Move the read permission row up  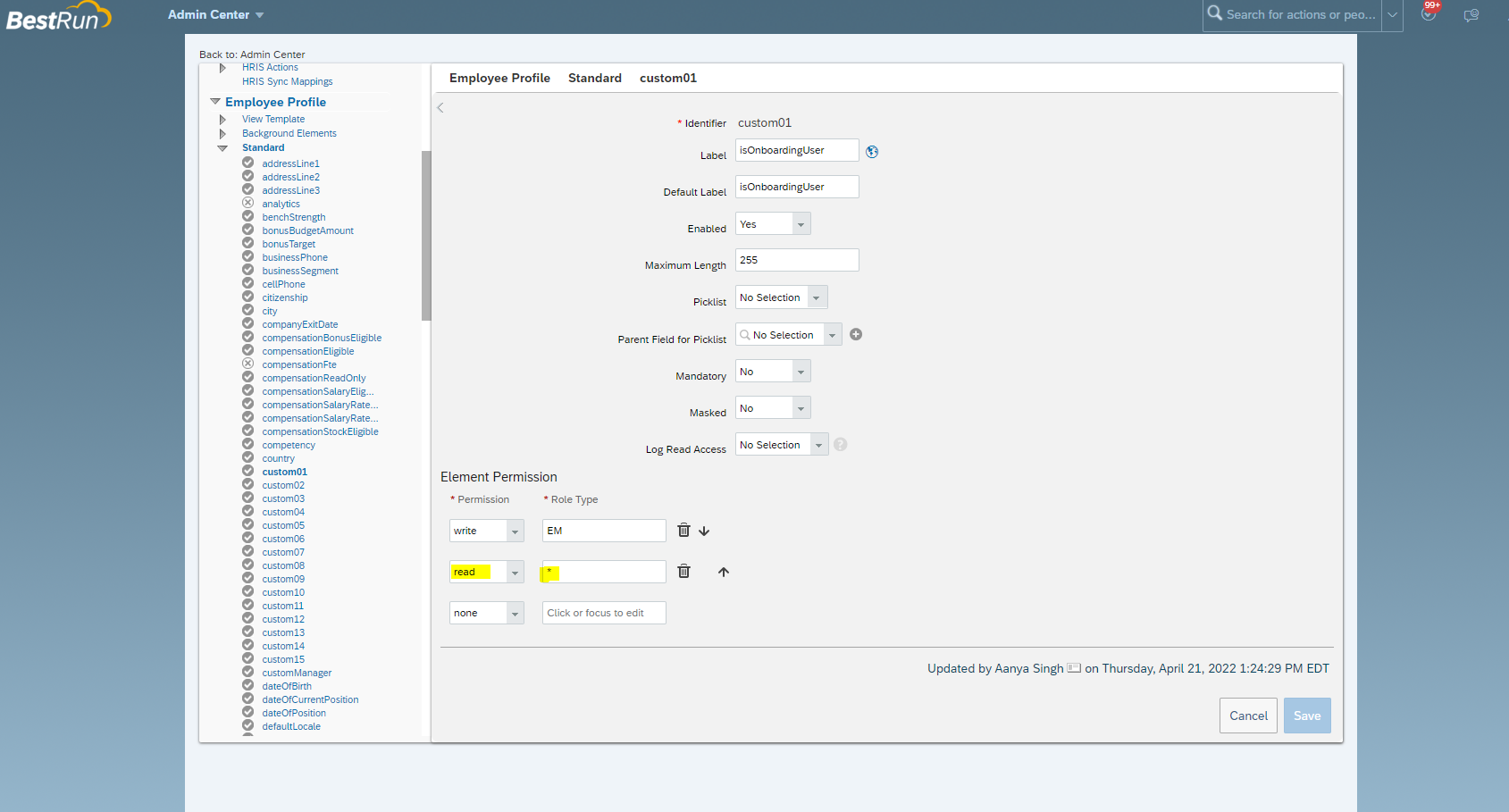(x=724, y=572)
